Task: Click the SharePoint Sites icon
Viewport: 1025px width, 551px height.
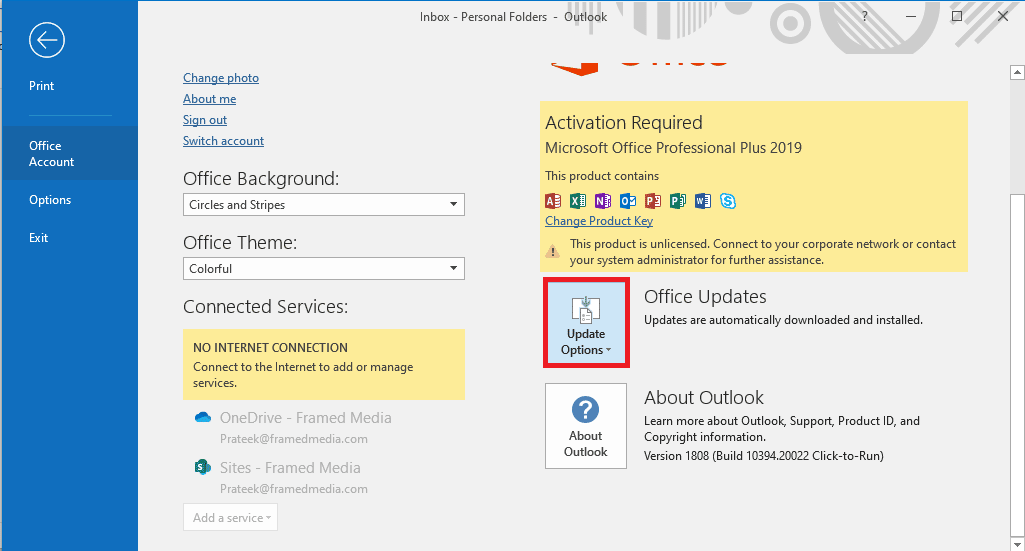Action: pos(203,467)
